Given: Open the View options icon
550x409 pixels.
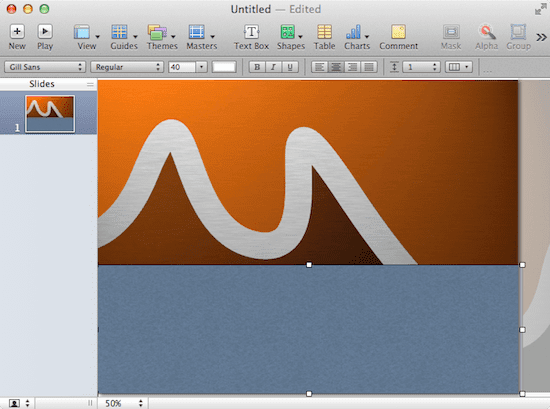Looking at the screenshot, I should tap(82, 32).
